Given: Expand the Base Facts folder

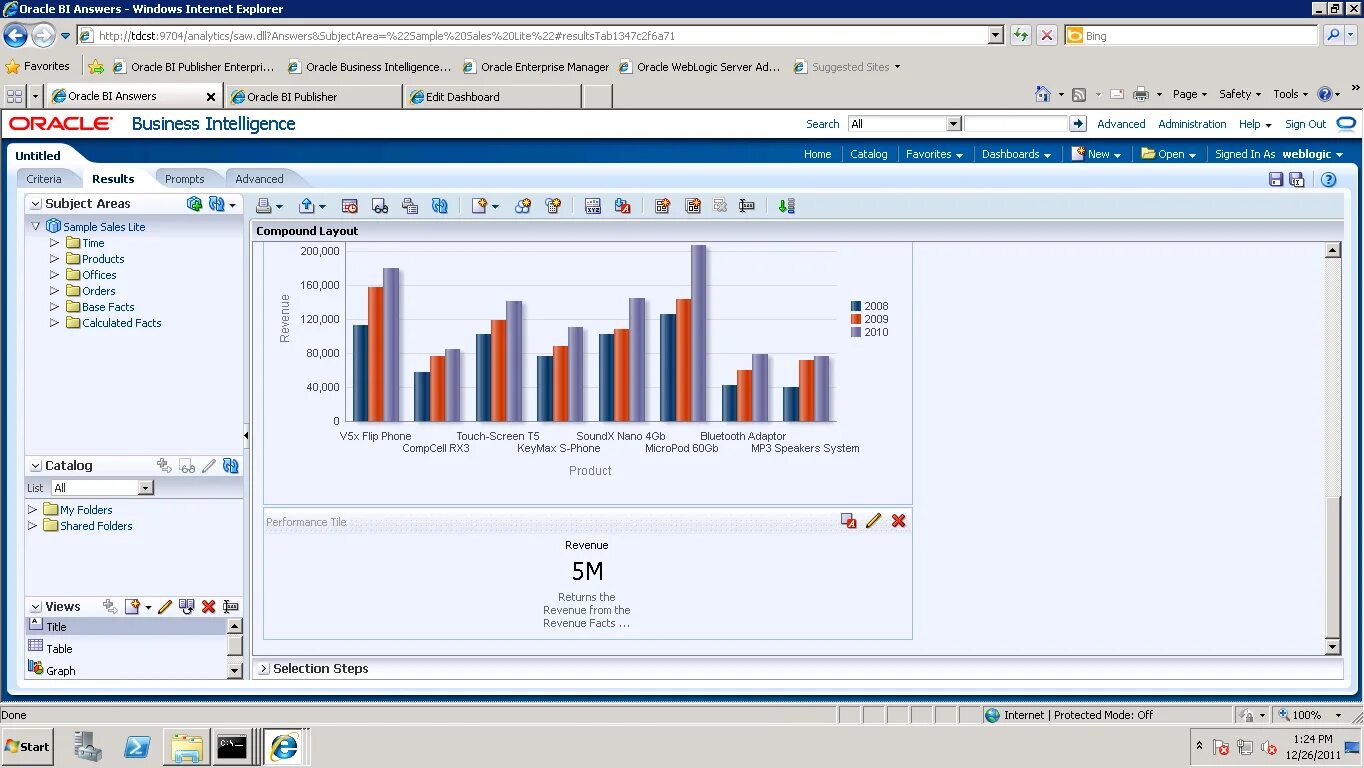Looking at the screenshot, I should [x=55, y=307].
